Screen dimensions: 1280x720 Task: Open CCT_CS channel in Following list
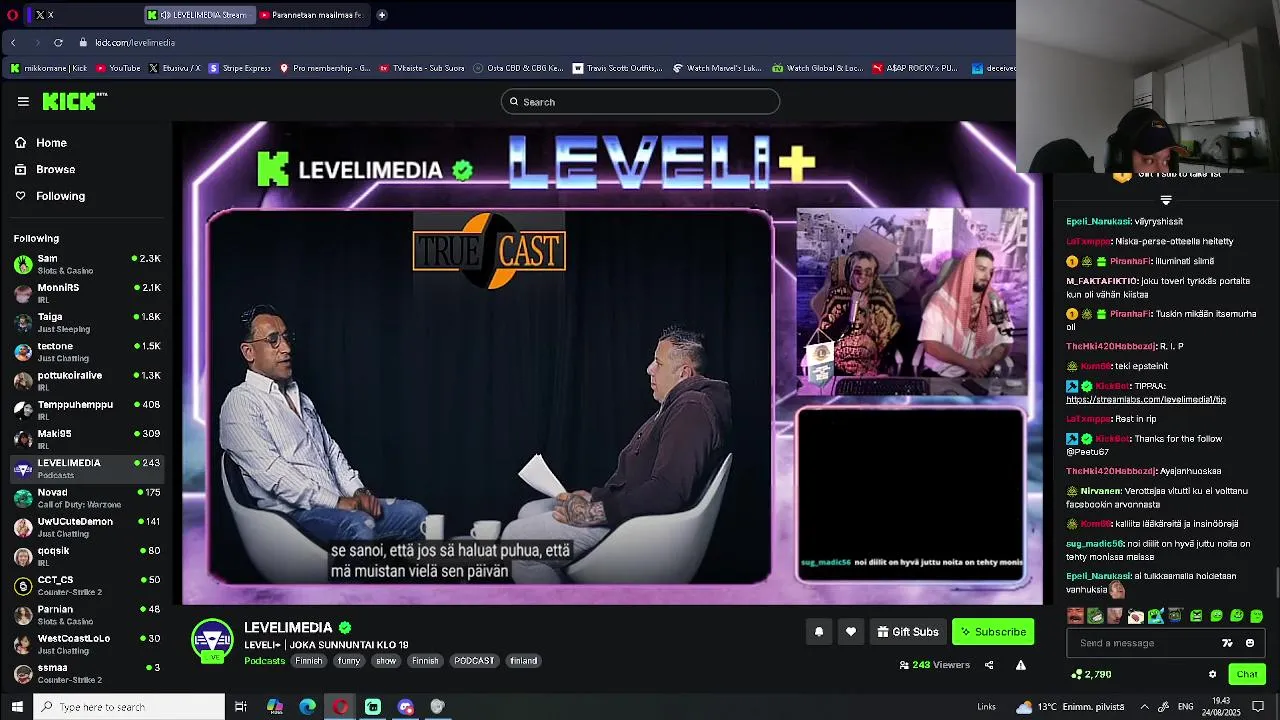pos(86,585)
